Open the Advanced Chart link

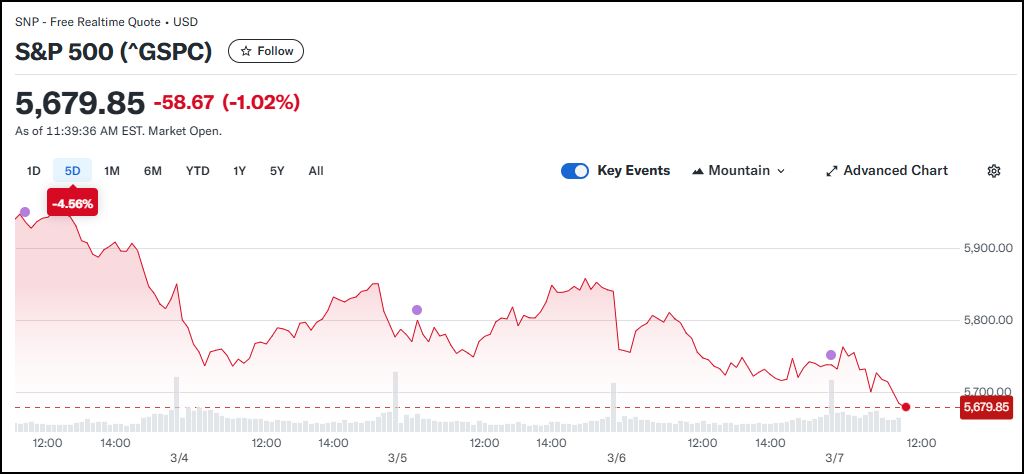click(x=887, y=171)
